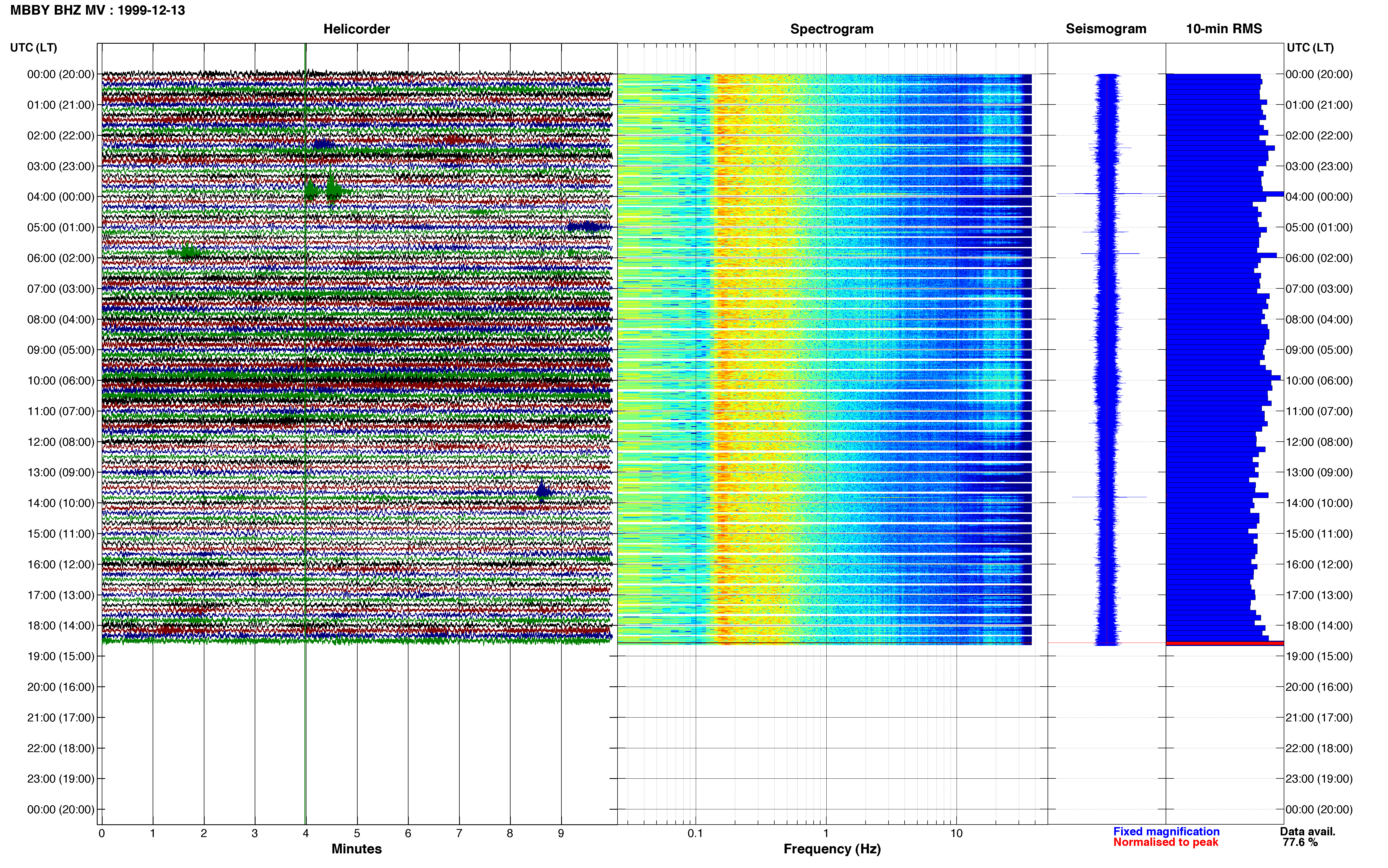Screen dimensions: 1388x868
Task: Click the 'Fixed magnification' legend text
Action: (x=1166, y=831)
